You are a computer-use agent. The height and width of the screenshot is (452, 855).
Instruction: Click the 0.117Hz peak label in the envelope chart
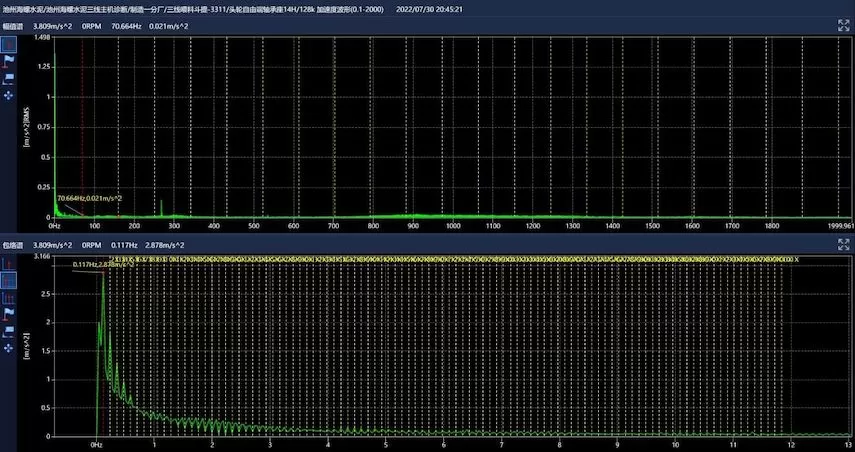coord(101,265)
